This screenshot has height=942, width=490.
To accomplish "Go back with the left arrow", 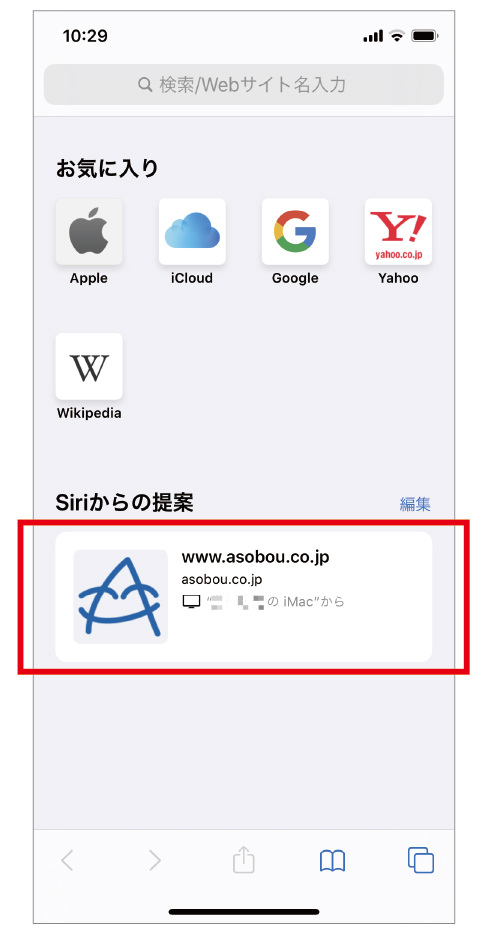I will [x=67, y=861].
